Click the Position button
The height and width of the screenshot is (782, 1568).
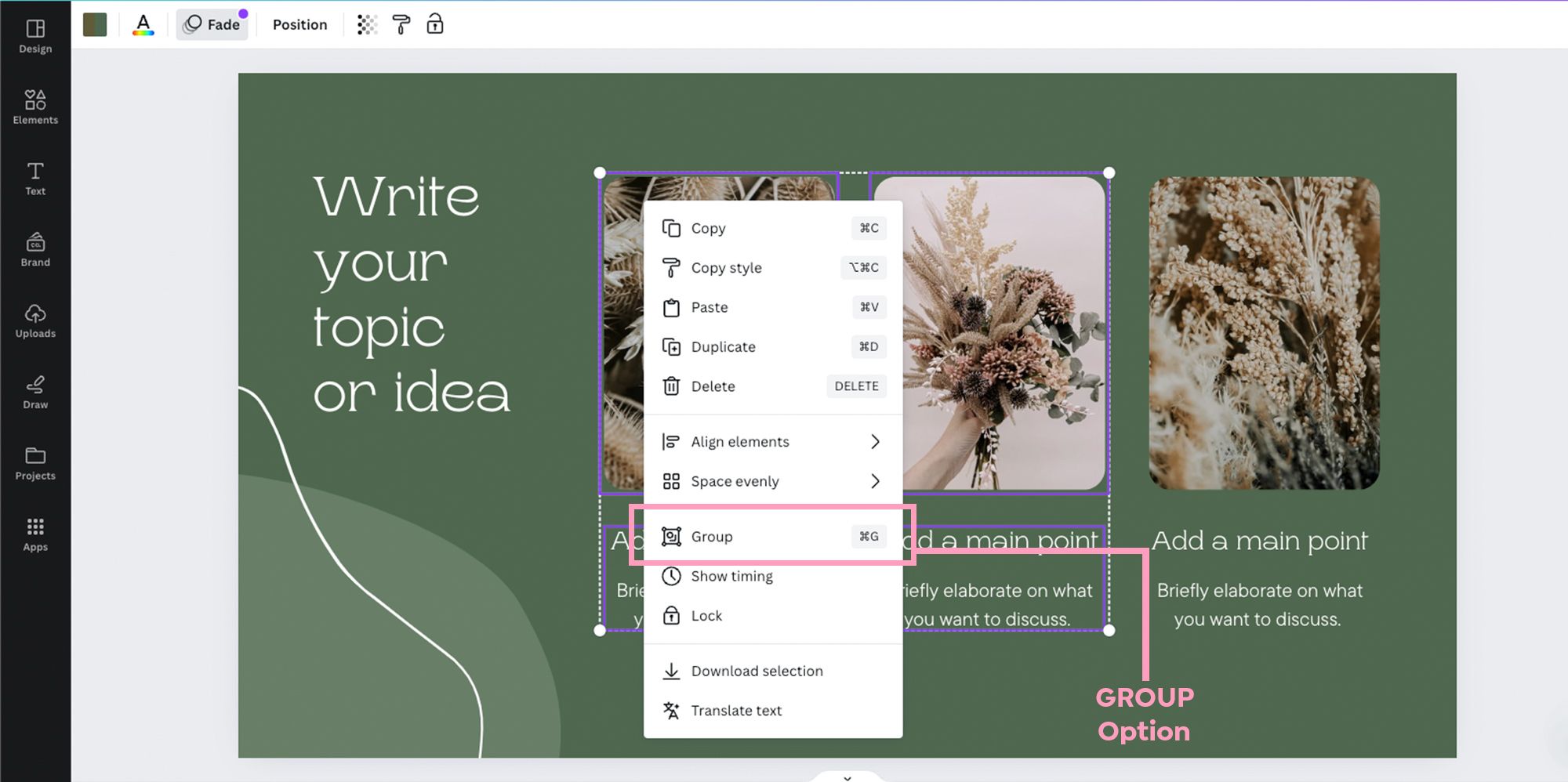point(299,25)
